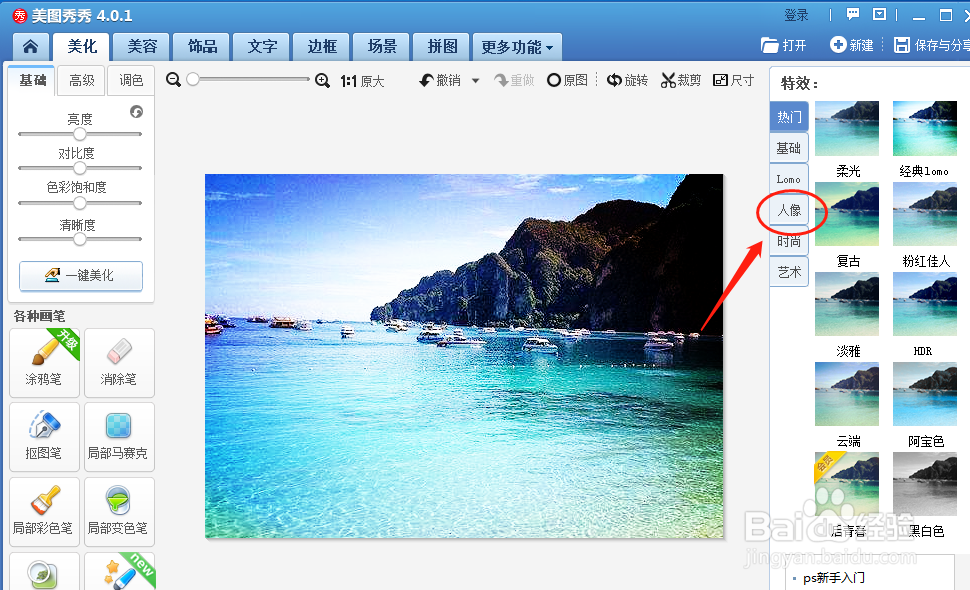Image resolution: width=970 pixels, height=590 pixels.
Task: Click the 一键美化 button
Action: pos(81,275)
